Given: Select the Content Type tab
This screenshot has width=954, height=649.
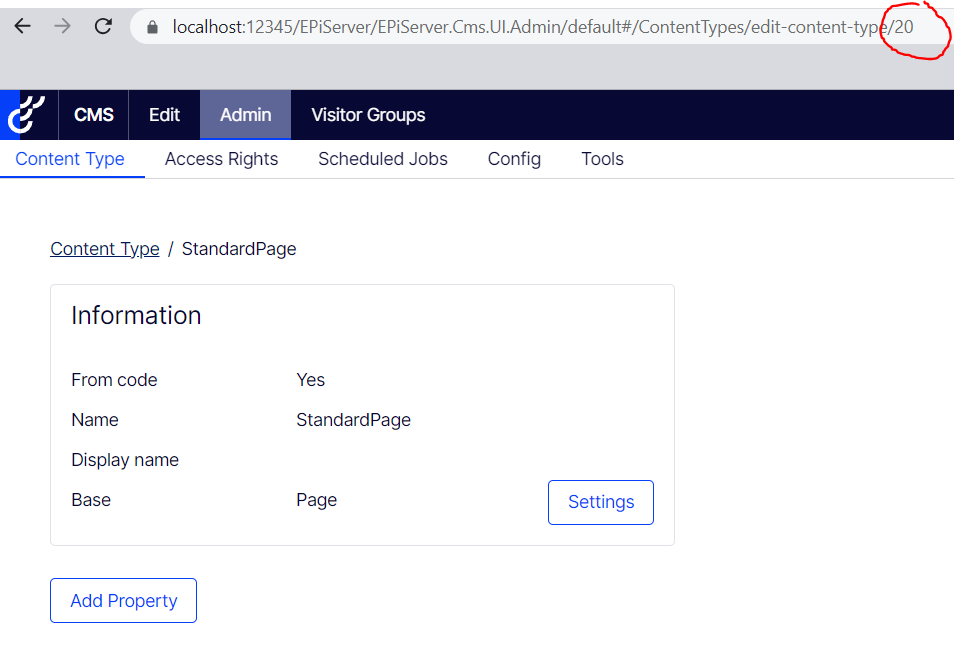Looking at the screenshot, I should [70, 159].
